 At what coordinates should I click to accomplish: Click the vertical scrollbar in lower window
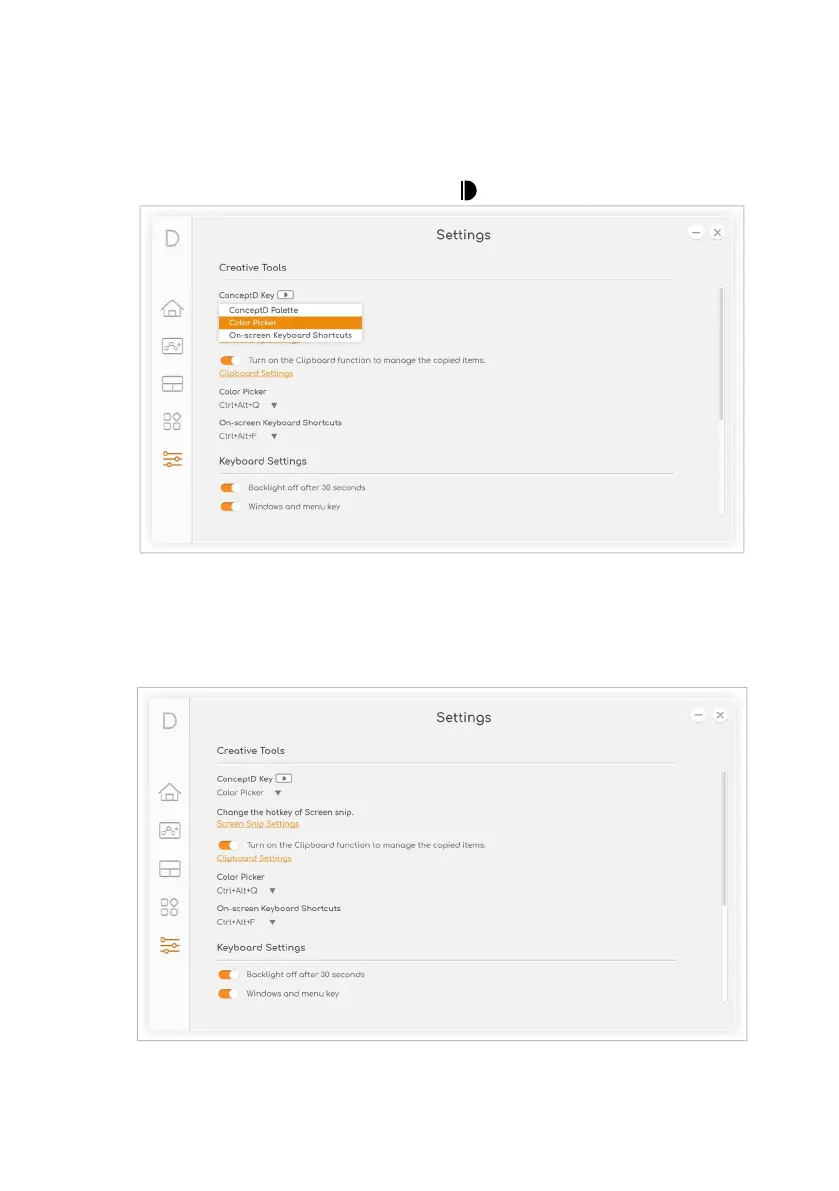pos(725,840)
